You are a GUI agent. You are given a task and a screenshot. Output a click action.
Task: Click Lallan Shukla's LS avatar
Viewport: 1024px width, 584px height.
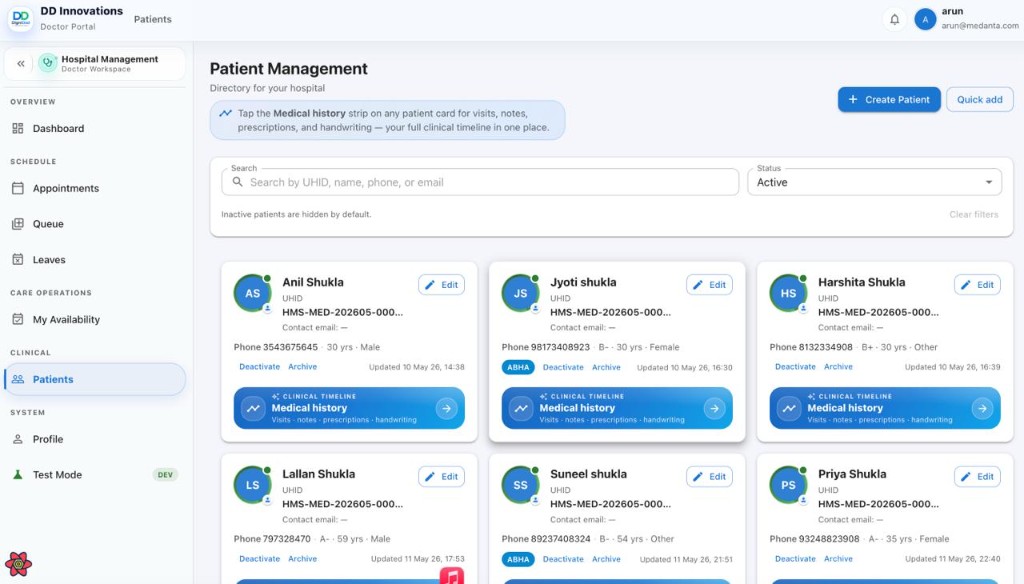point(252,485)
